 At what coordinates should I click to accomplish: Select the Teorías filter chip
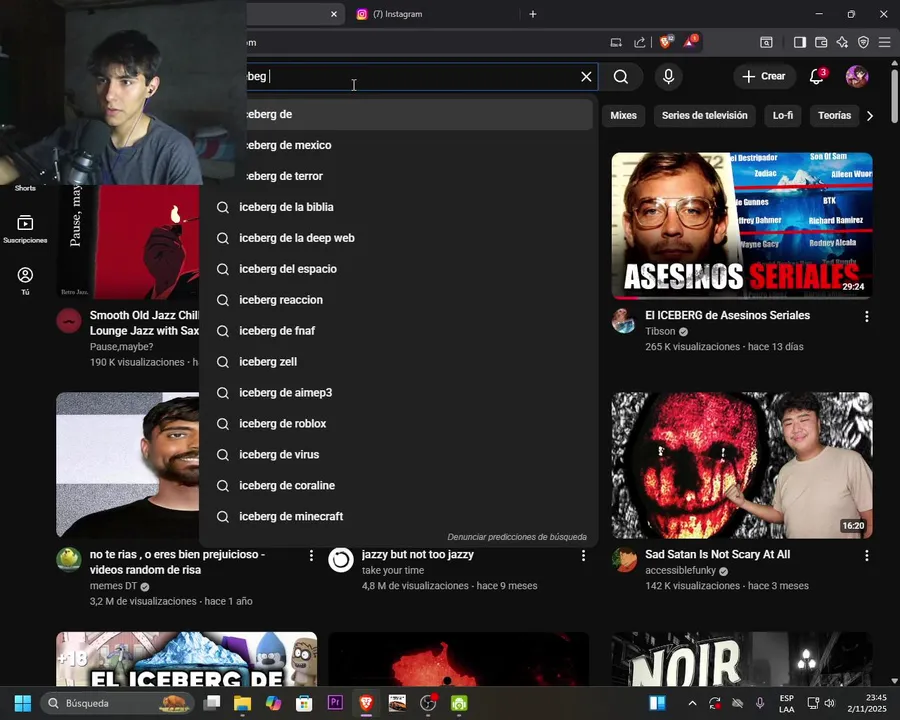834,115
